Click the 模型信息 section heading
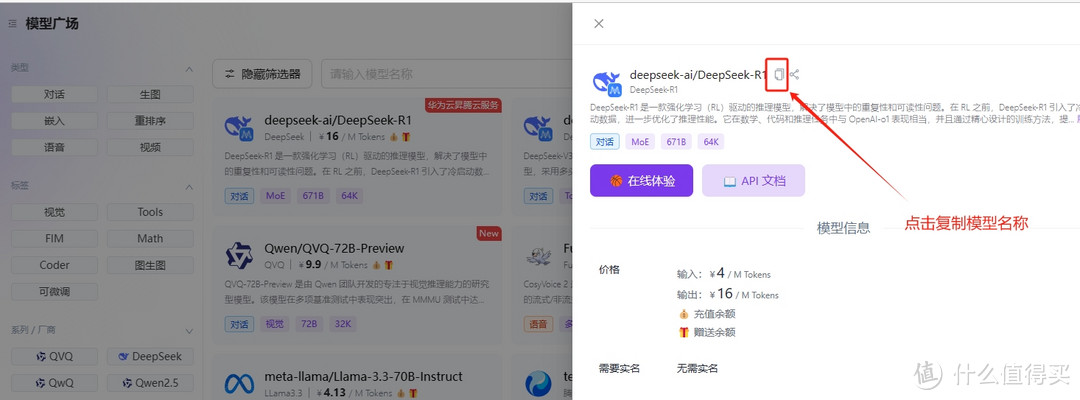 point(843,228)
